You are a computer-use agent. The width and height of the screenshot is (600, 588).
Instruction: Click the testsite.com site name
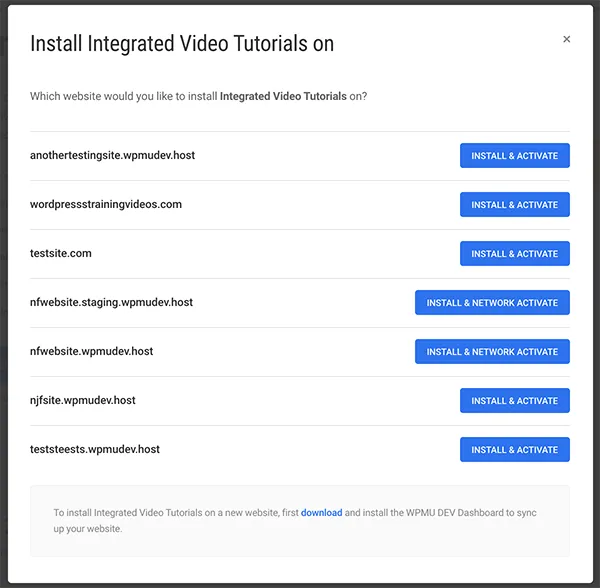(61, 254)
